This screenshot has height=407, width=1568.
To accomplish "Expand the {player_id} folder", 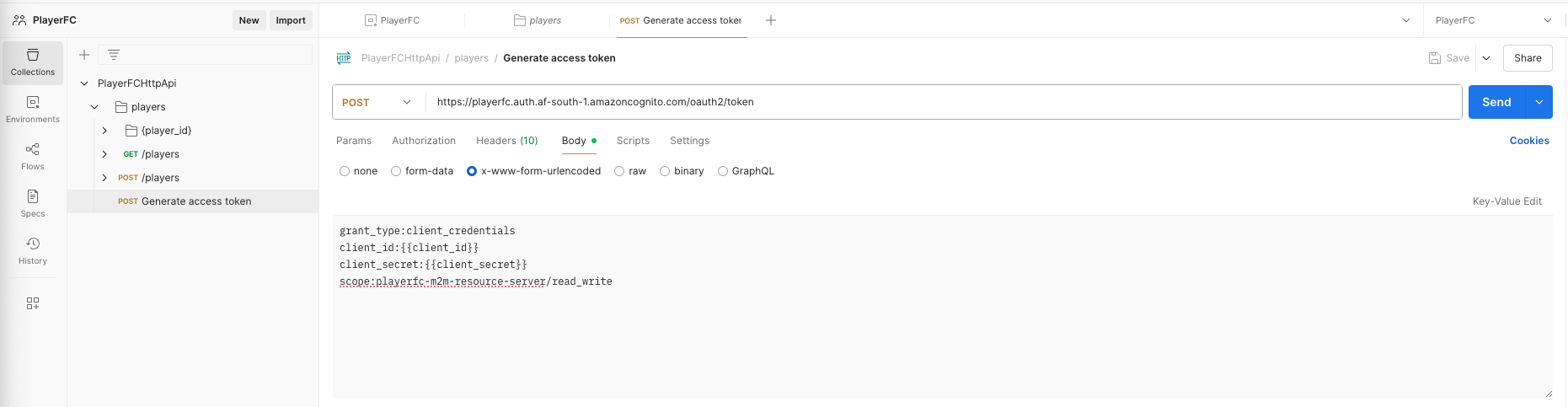I will tap(104, 131).
